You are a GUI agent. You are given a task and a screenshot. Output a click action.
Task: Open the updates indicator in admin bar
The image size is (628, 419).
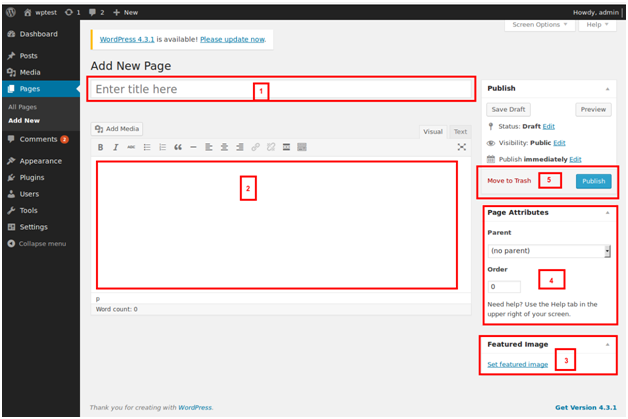click(x=72, y=12)
